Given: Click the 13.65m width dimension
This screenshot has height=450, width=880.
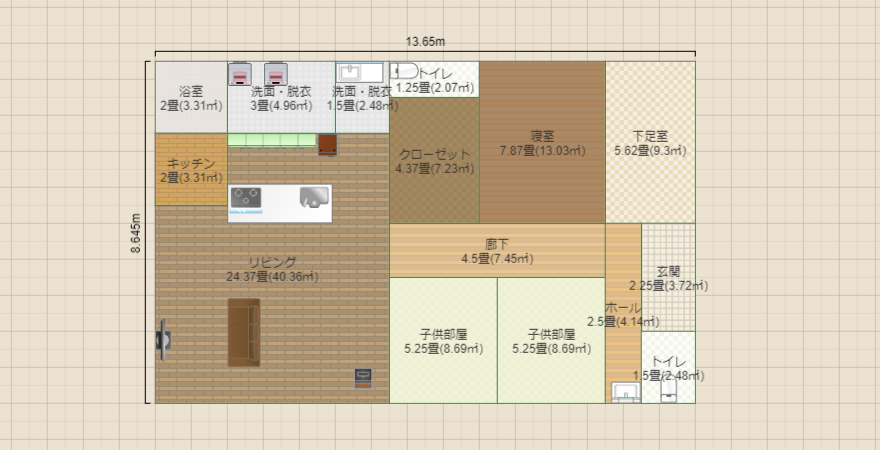Looking at the screenshot, I should (x=425, y=42).
